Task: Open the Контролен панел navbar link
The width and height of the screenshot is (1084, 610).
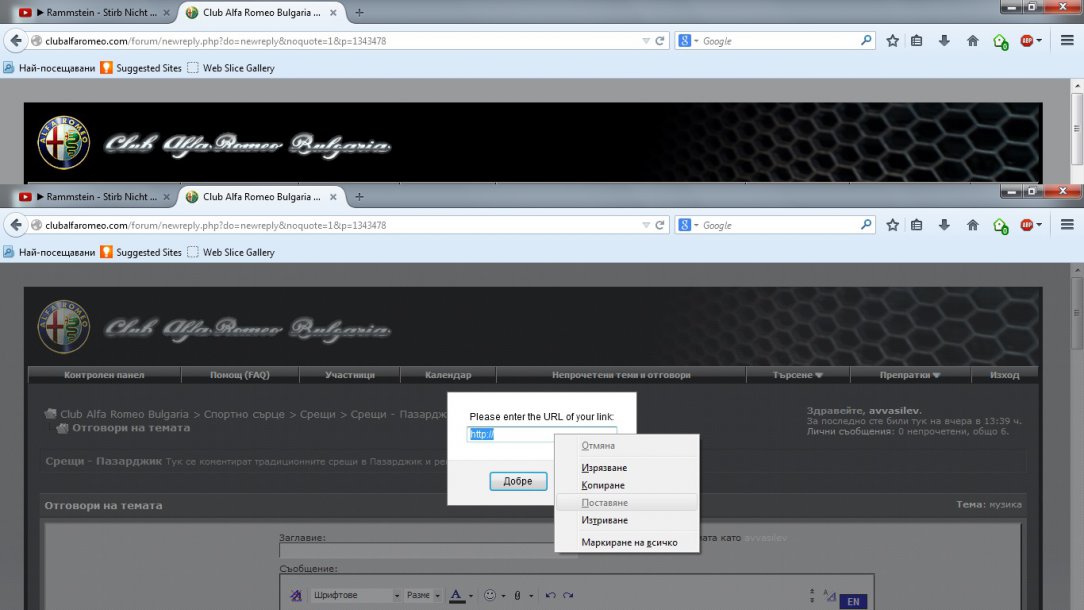Action: [x=104, y=375]
